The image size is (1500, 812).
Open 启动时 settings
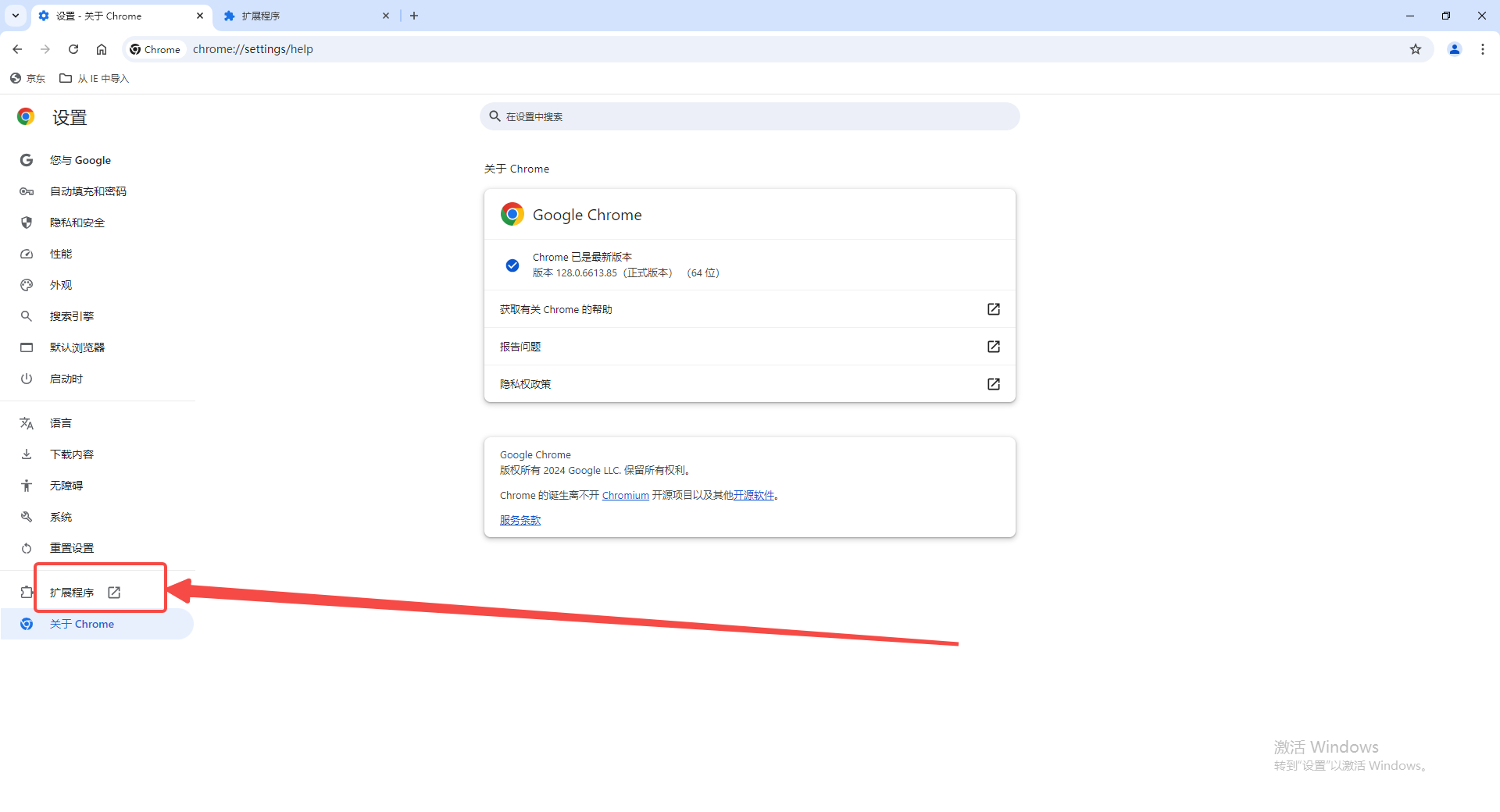(x=97, y=379)
